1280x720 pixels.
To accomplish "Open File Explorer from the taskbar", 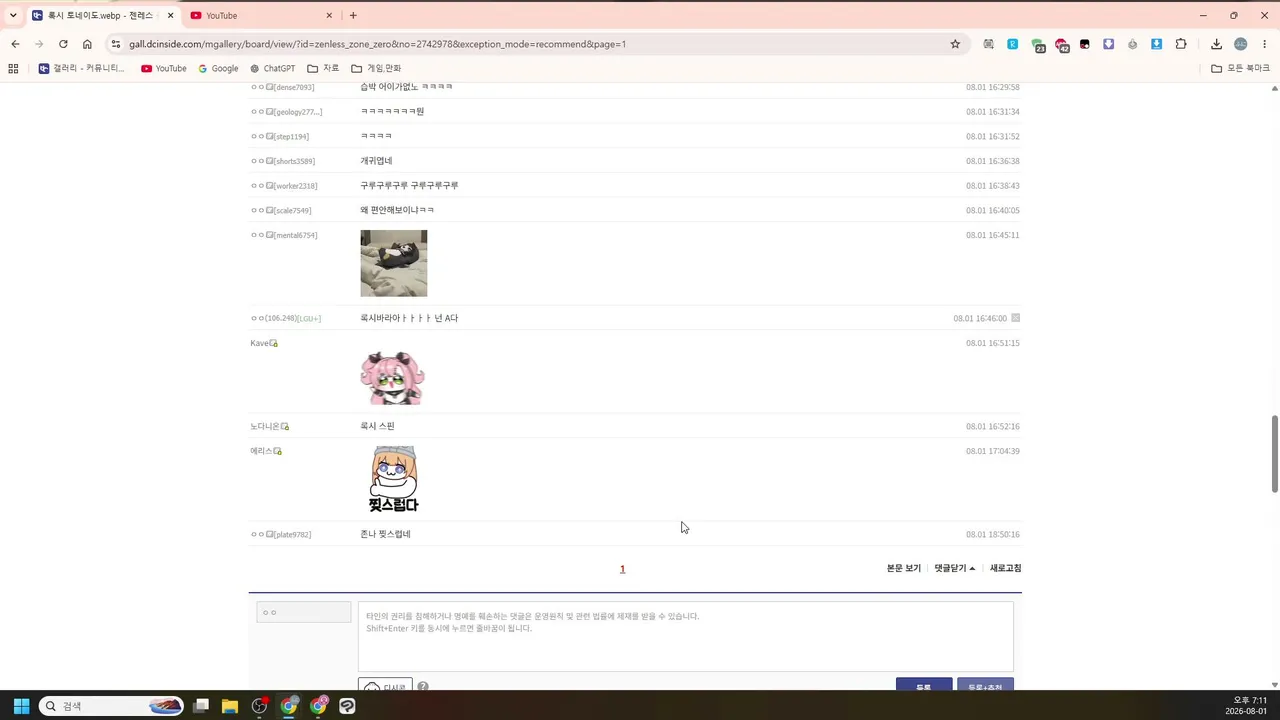I will point(230,706).
